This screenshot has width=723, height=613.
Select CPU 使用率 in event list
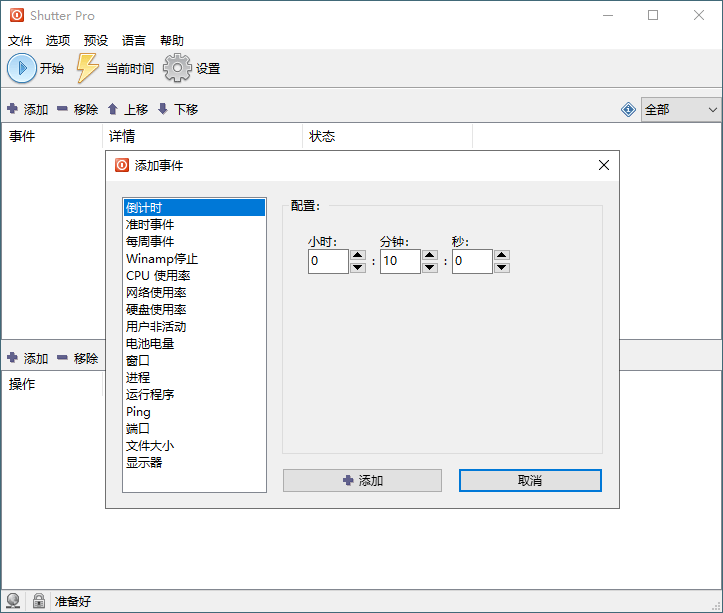pos(158,275)
